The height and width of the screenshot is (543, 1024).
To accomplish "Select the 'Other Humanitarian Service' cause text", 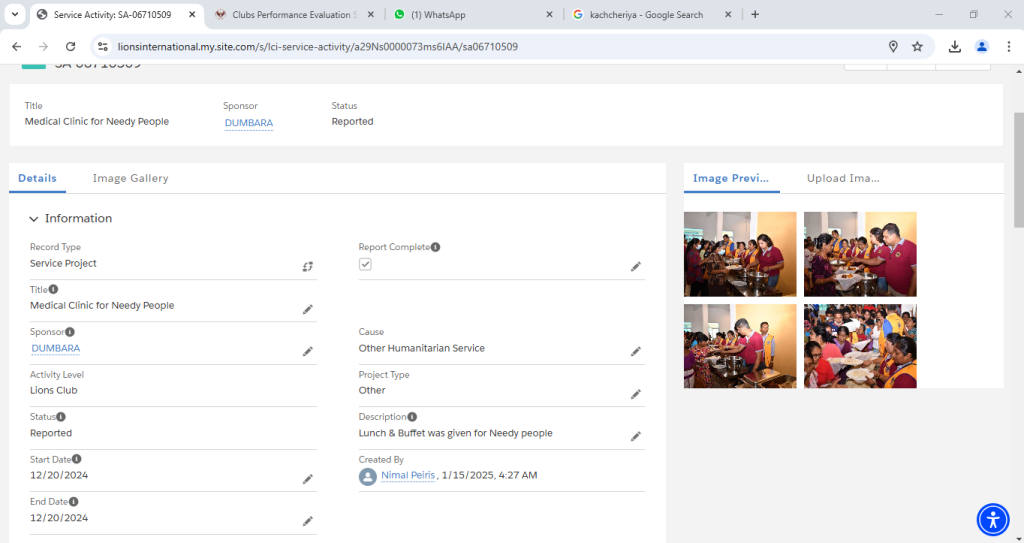I will (x=421, y=348).
